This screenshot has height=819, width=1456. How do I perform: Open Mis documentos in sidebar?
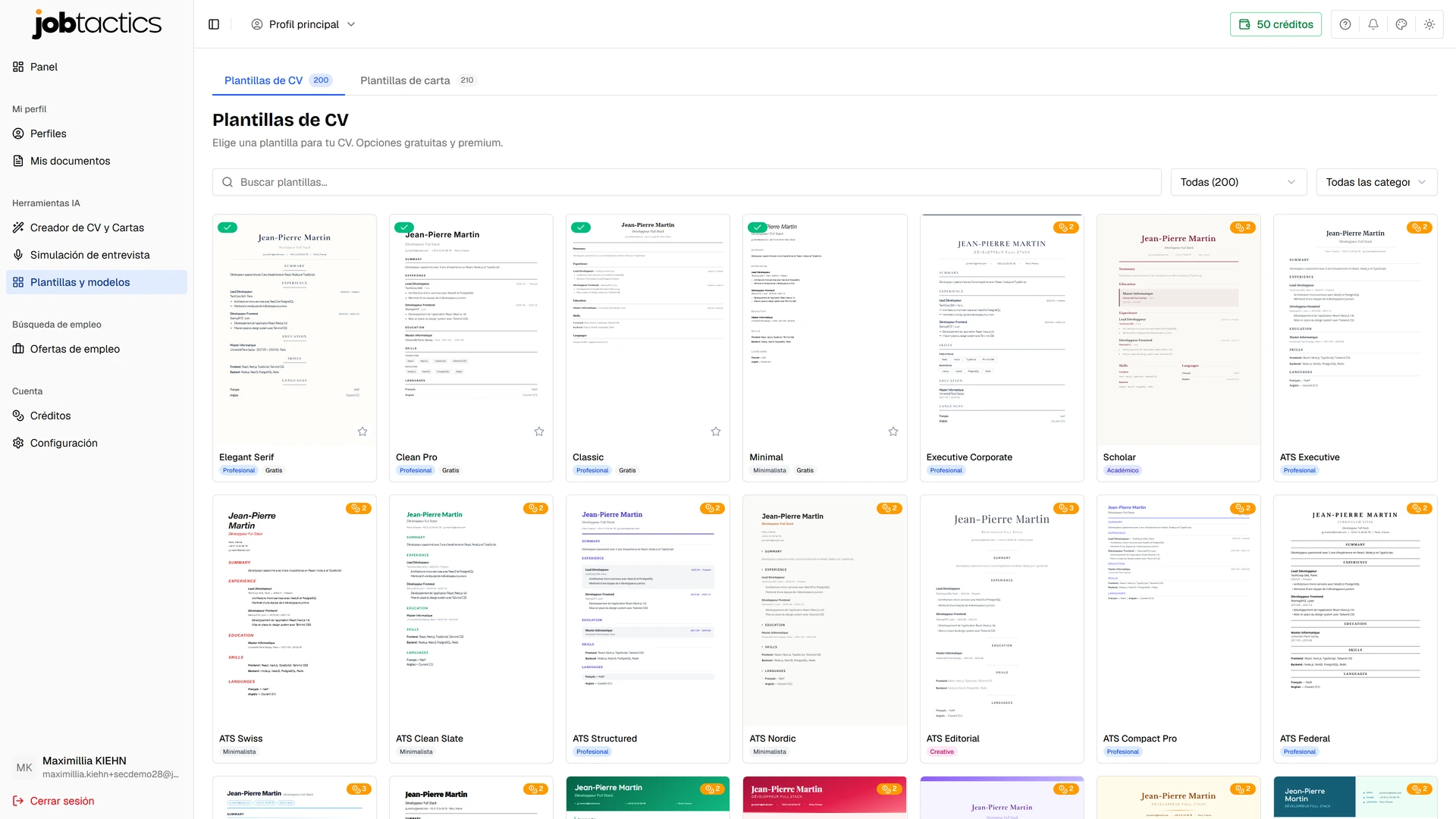pyautogui.click(x=96, y=161)
